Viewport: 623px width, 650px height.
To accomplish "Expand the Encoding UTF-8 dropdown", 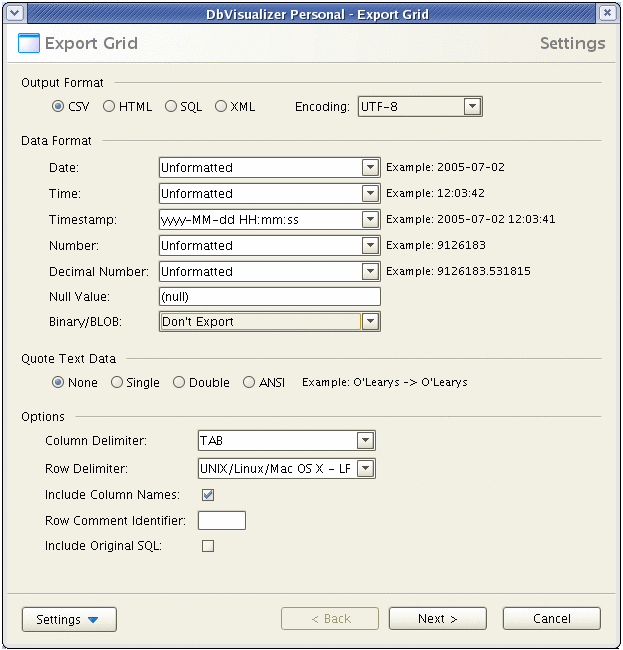I will click(472, 107).
